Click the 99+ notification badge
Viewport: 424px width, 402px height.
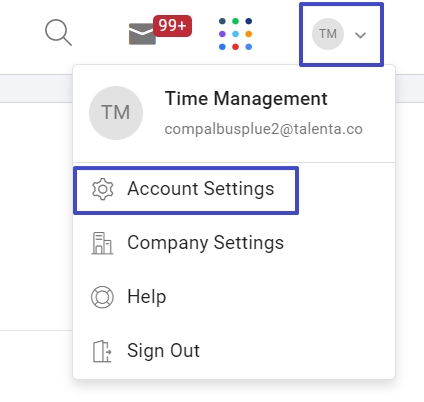[x=172, y=26]
